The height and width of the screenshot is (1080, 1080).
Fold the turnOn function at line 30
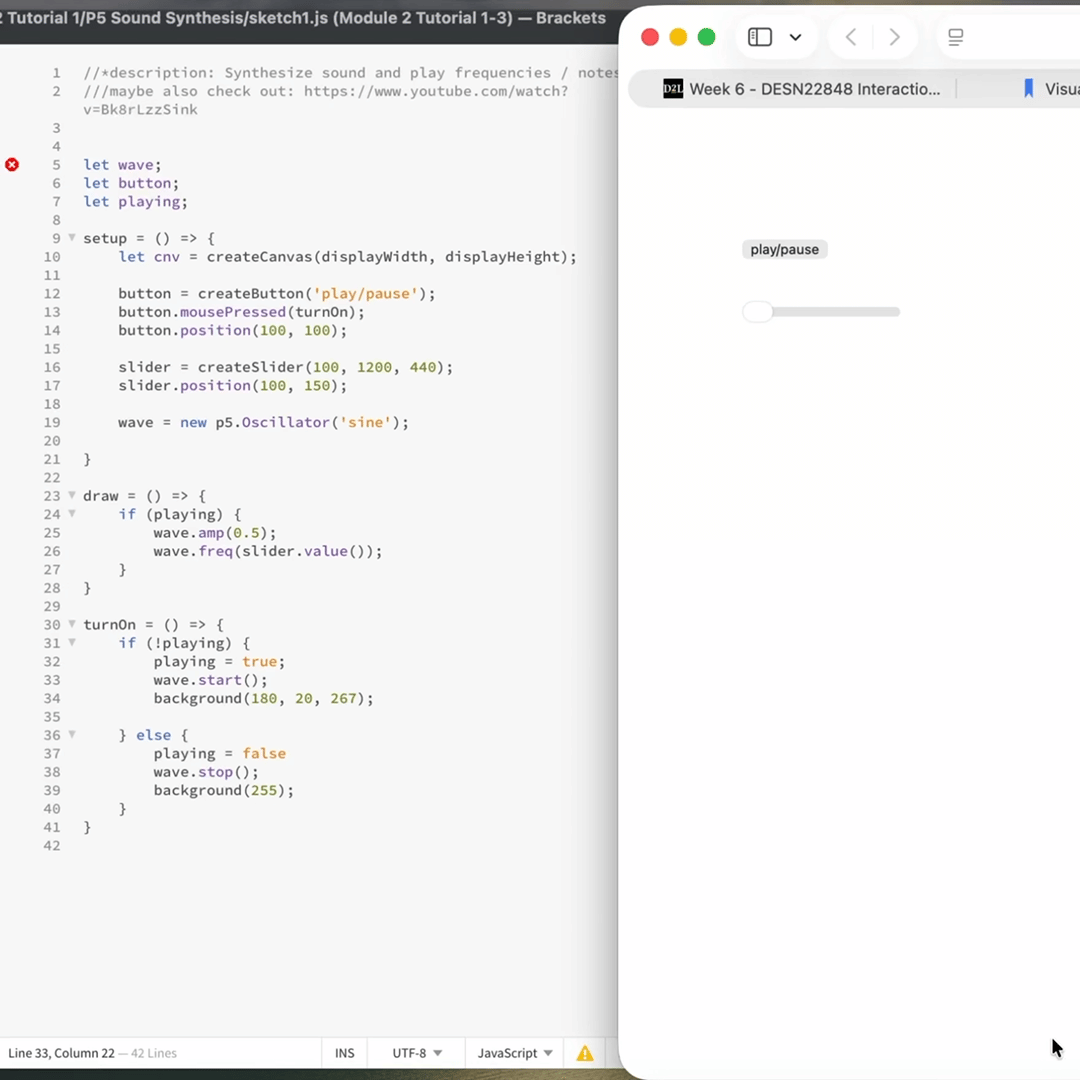click(x=72, y=624)
